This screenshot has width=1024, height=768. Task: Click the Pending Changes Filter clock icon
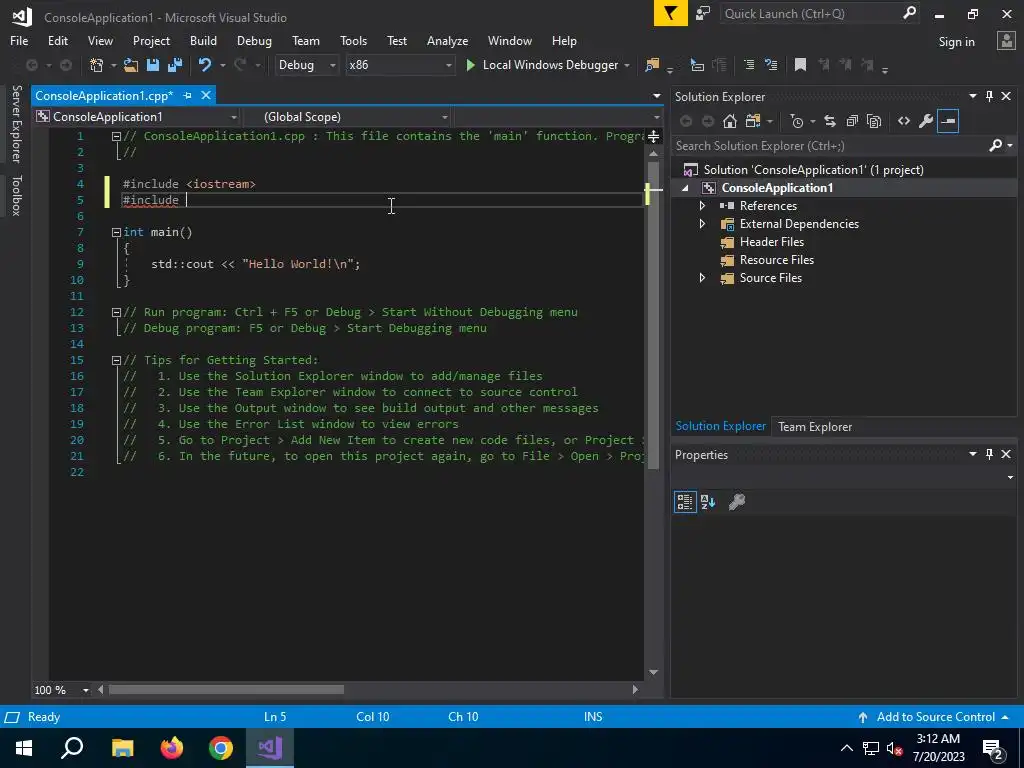click(797, 121)
